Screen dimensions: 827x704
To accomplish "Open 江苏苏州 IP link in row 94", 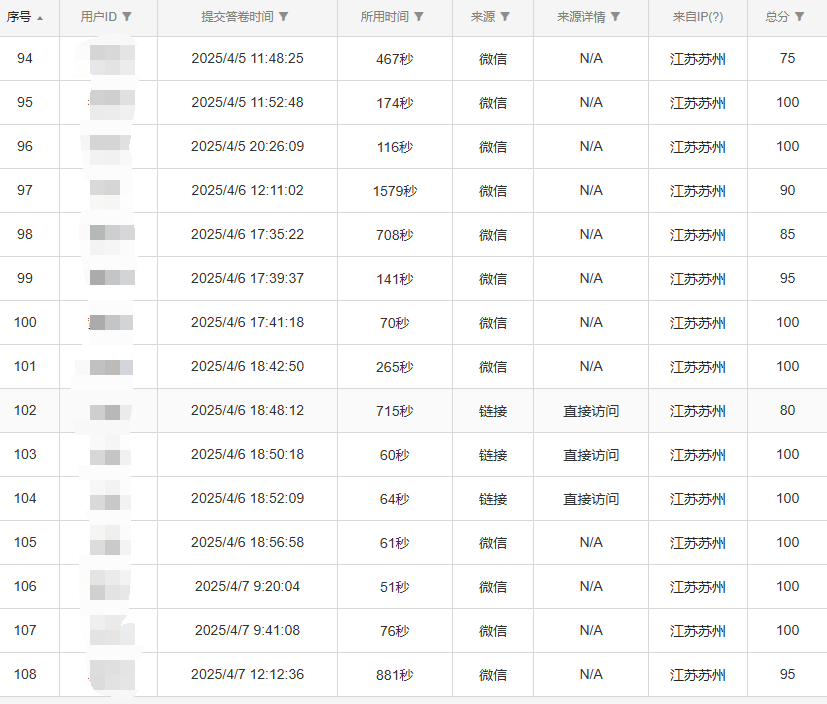I will (x=698, y=59).
